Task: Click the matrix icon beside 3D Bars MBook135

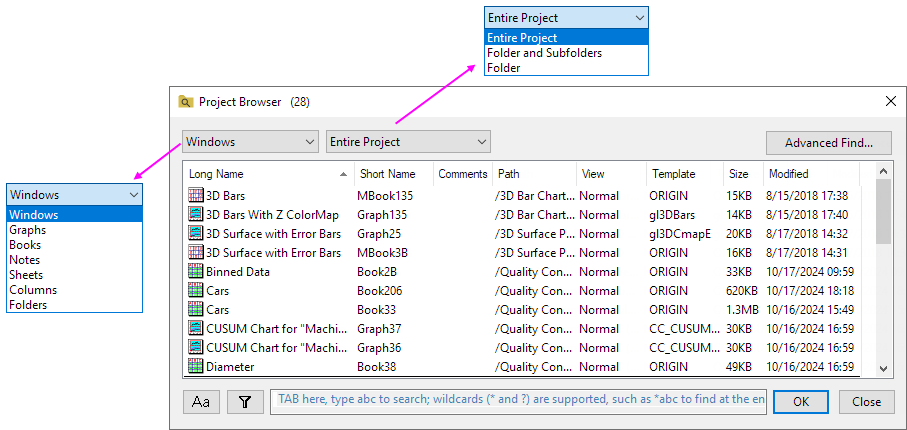Action: click(x=196, y=196)
